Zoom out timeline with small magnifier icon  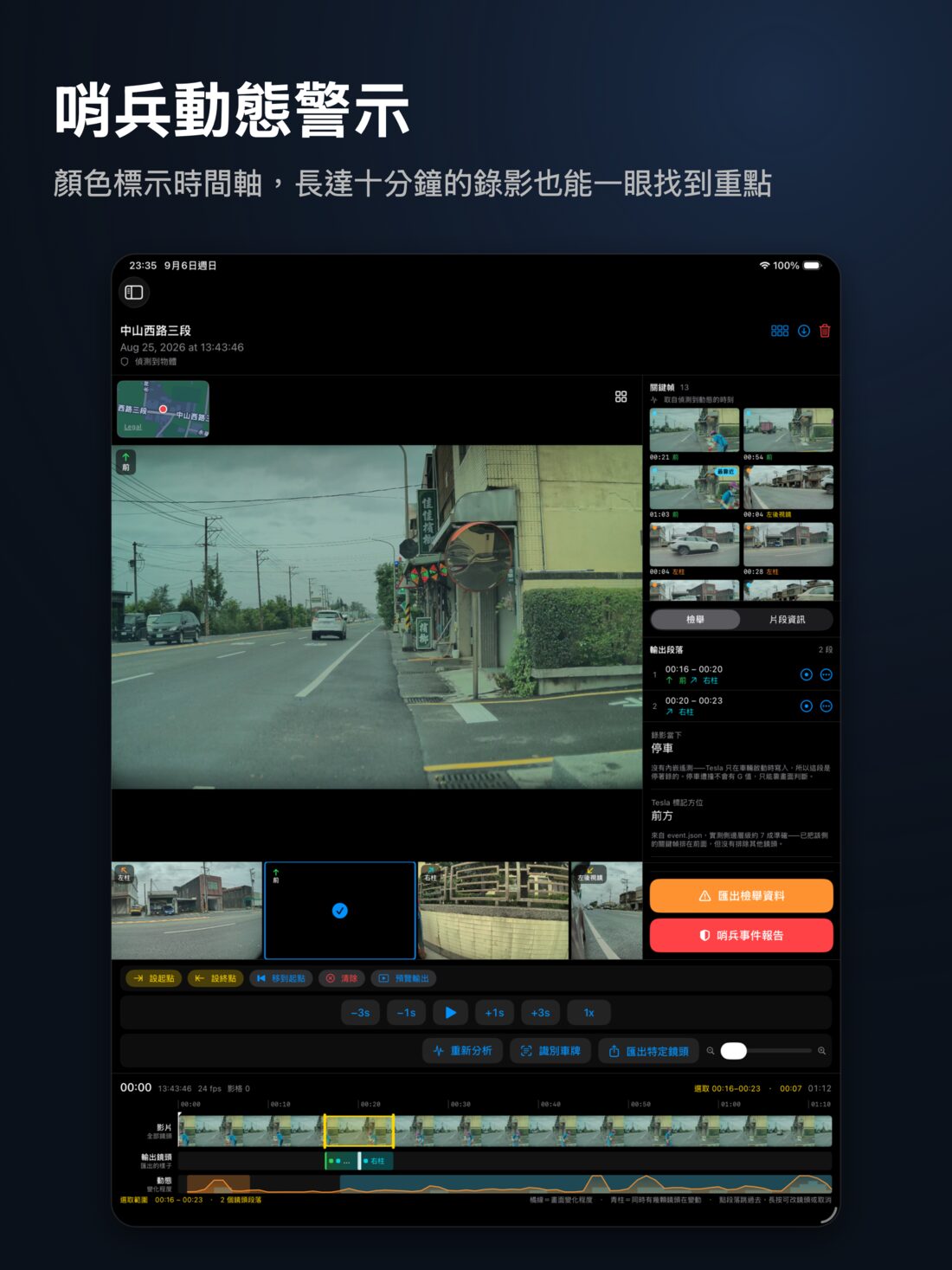[x=711, y=1051]
